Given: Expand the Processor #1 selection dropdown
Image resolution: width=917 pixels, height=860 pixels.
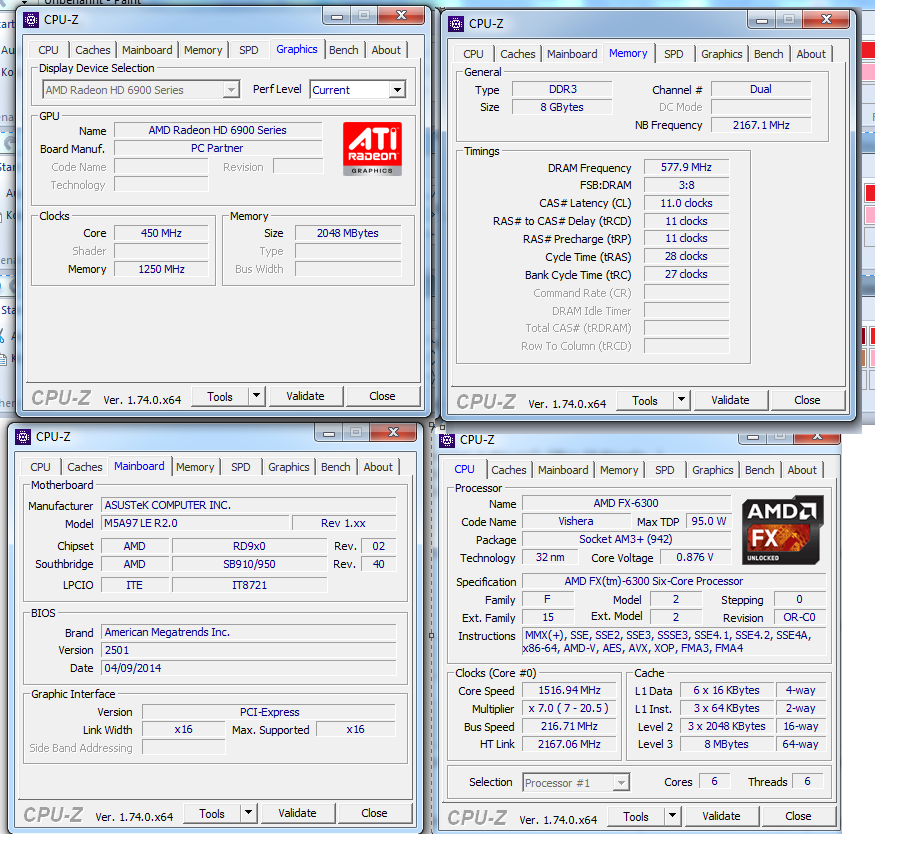Looking at the screenshot, I should tap(621, 783).
